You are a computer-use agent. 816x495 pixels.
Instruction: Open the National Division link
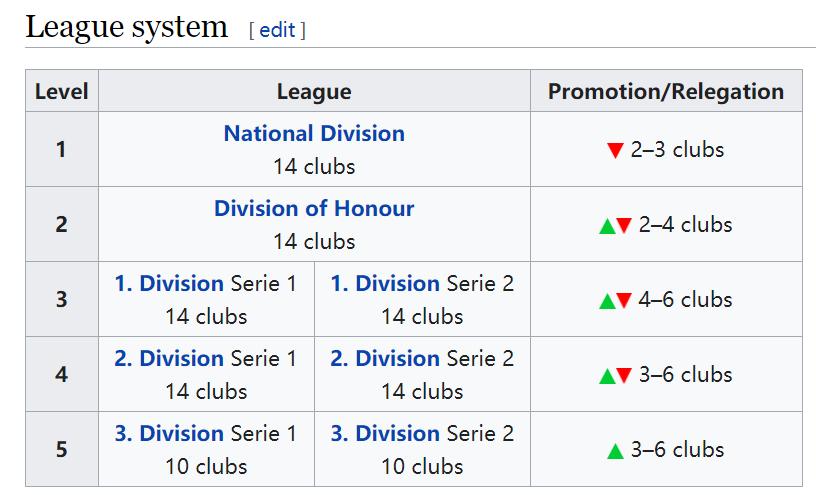314,133
